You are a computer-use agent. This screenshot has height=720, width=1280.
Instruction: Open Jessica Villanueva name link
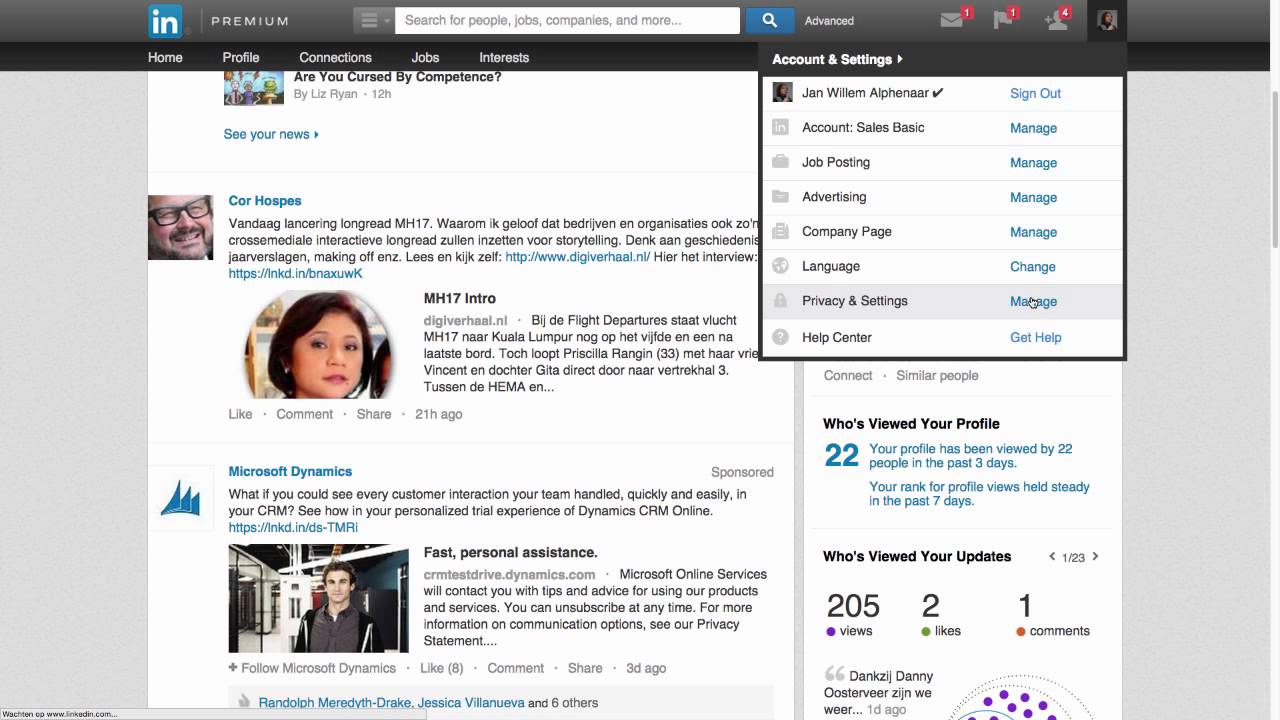point(471,703)
